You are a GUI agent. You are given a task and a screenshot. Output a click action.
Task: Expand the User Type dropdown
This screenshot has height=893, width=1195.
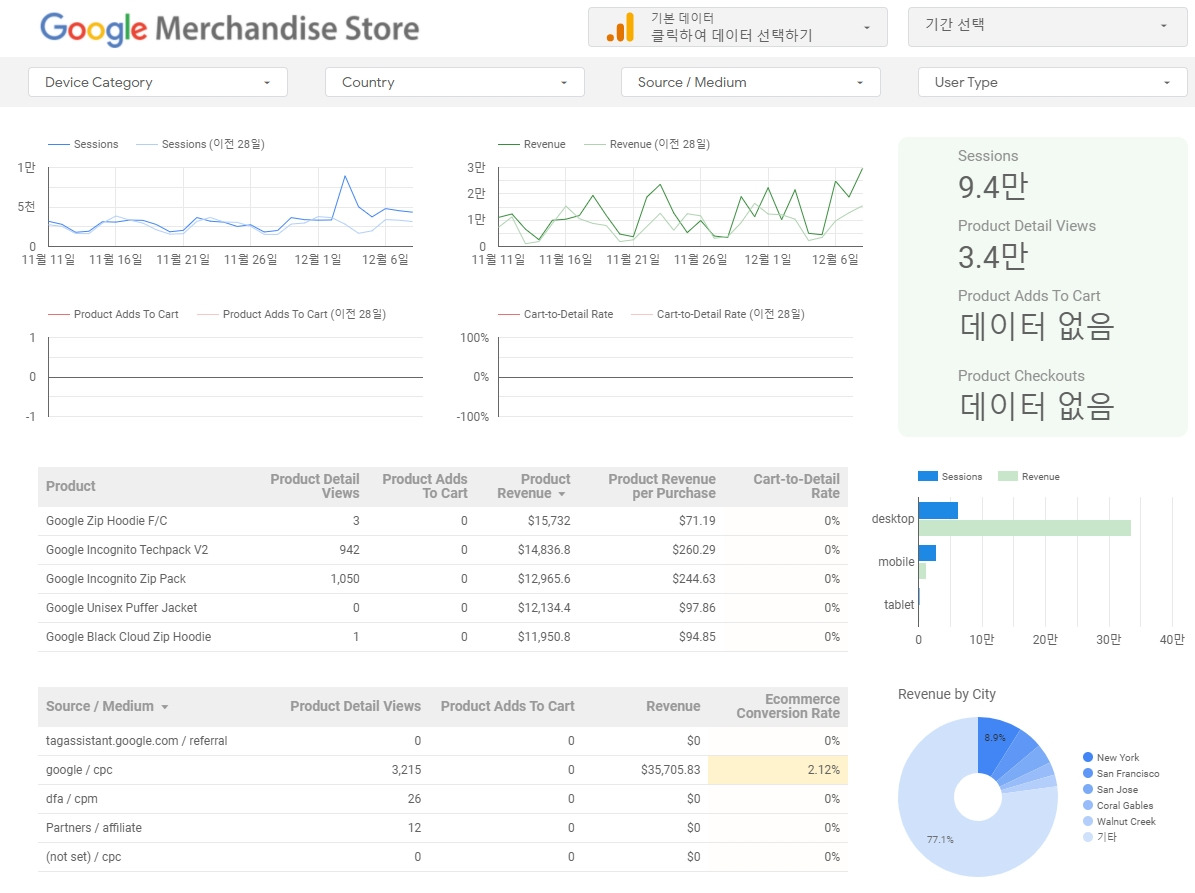(1052, 82)
